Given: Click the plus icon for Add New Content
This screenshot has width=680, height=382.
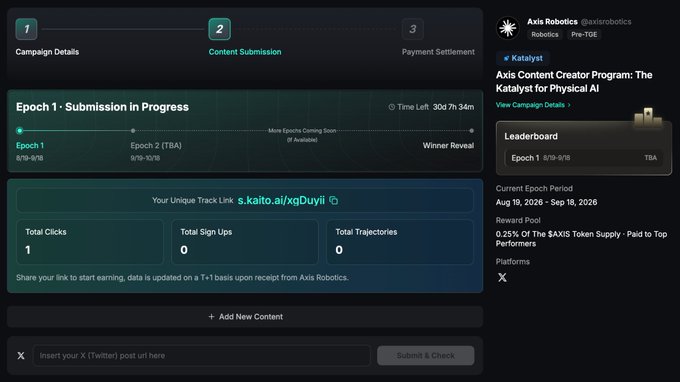Looking at the screenshot, I should [211, 317].
